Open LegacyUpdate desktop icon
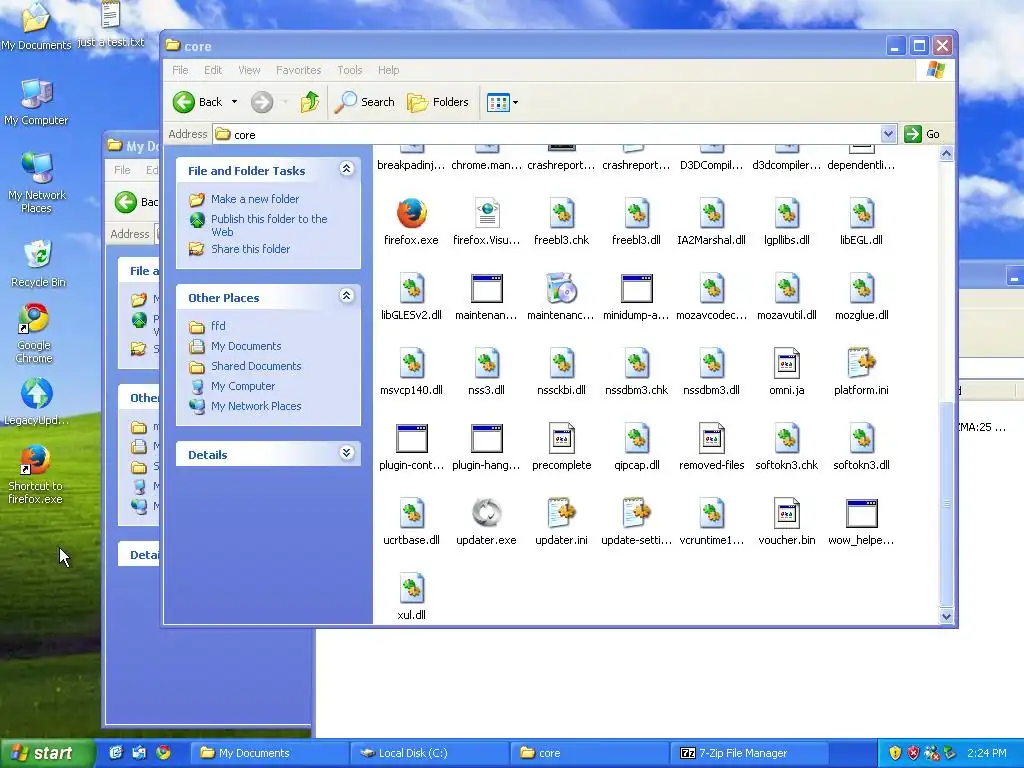This screenshot has width=1024, height=768. (x=37, y=402)
